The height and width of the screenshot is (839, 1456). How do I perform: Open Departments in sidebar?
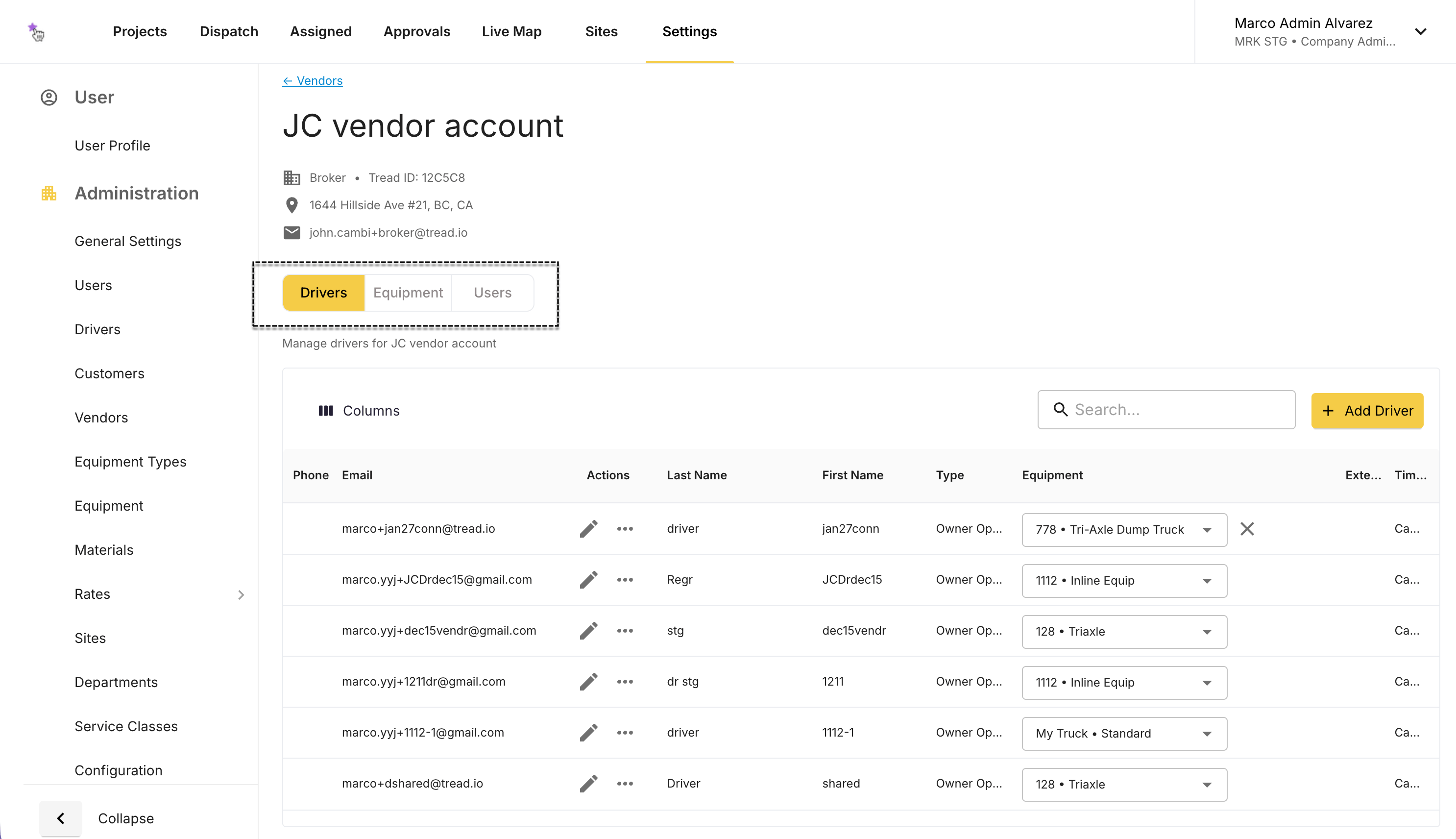click(x=116, y=682)
